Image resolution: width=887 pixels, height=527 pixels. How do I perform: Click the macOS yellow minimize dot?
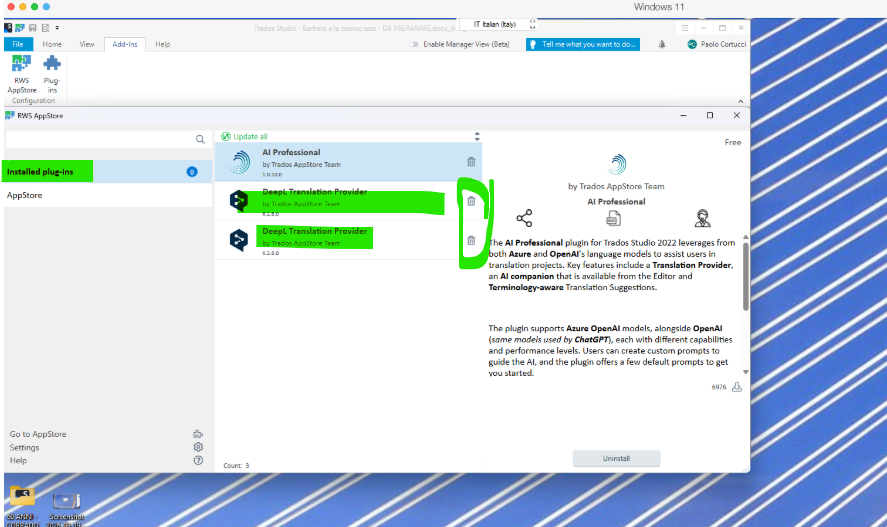[x=23, y=7]
